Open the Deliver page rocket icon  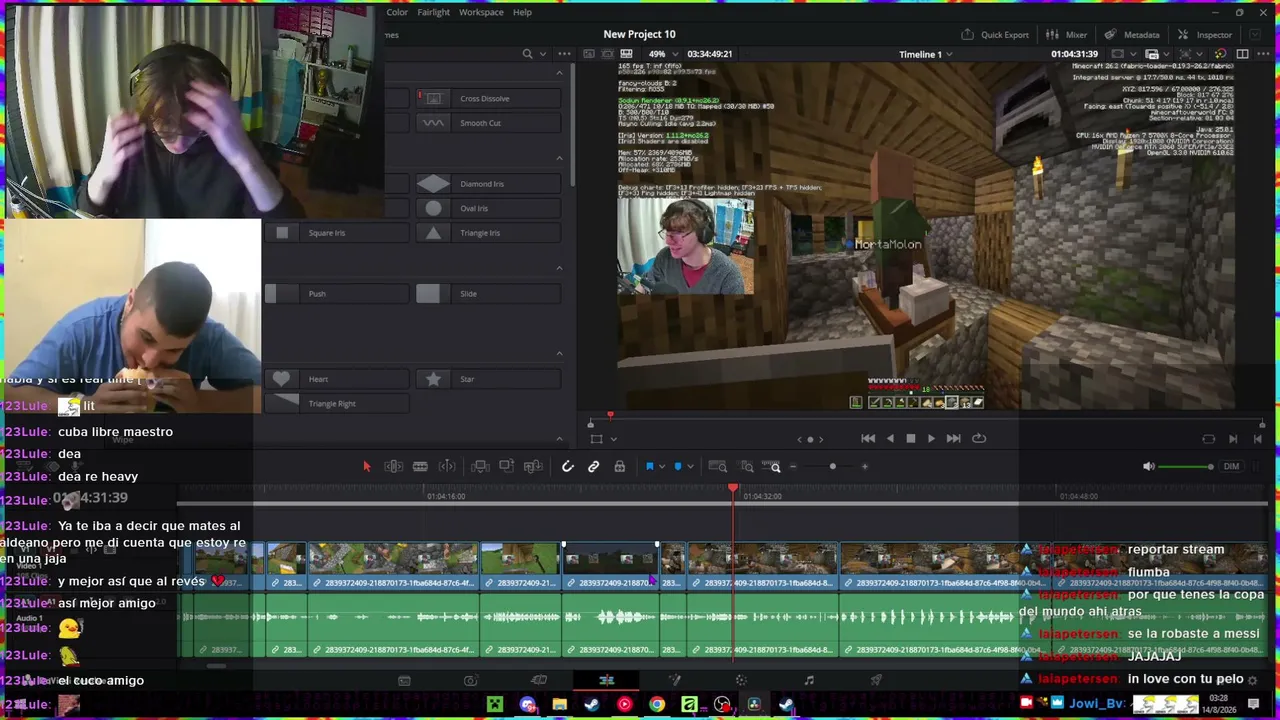(876, 681)
